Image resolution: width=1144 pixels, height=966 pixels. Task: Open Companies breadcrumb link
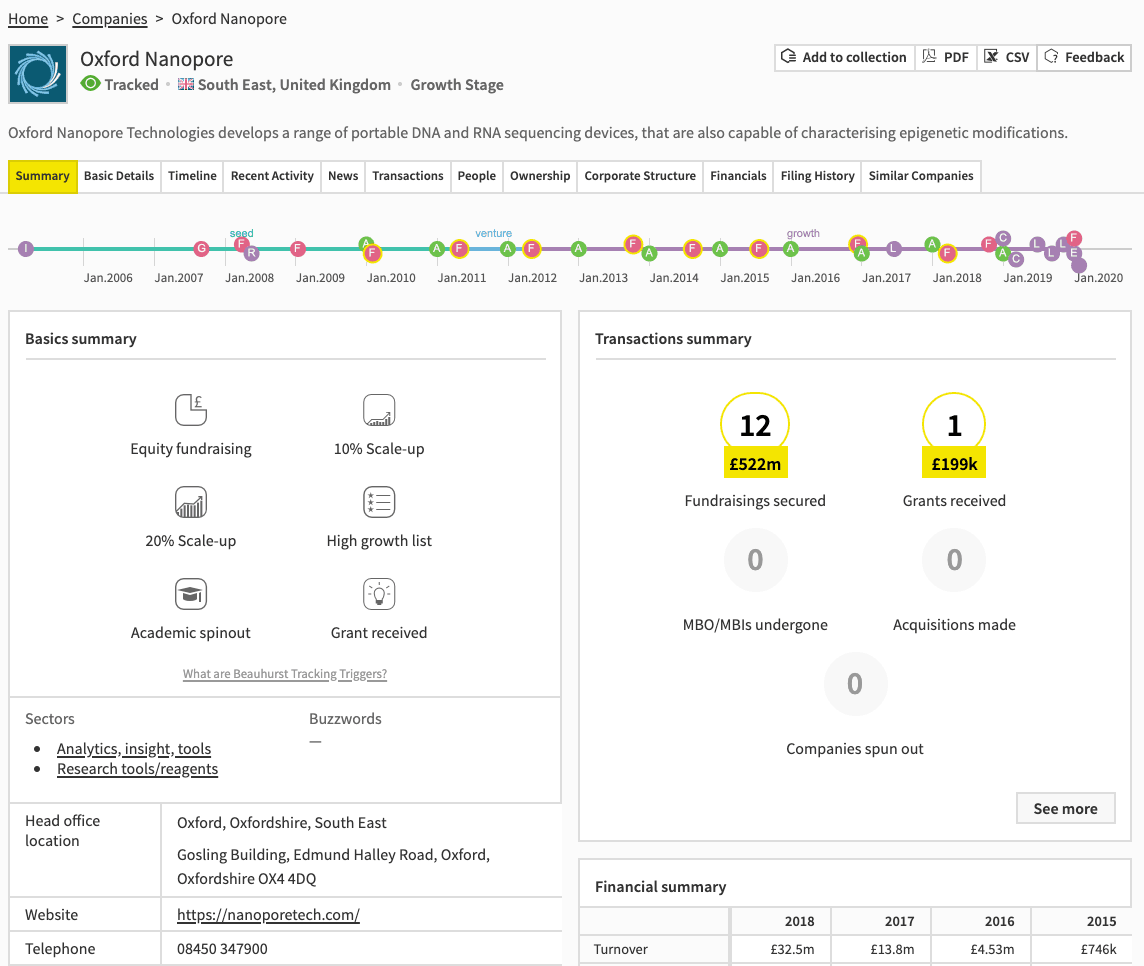(x=109, y=19)
